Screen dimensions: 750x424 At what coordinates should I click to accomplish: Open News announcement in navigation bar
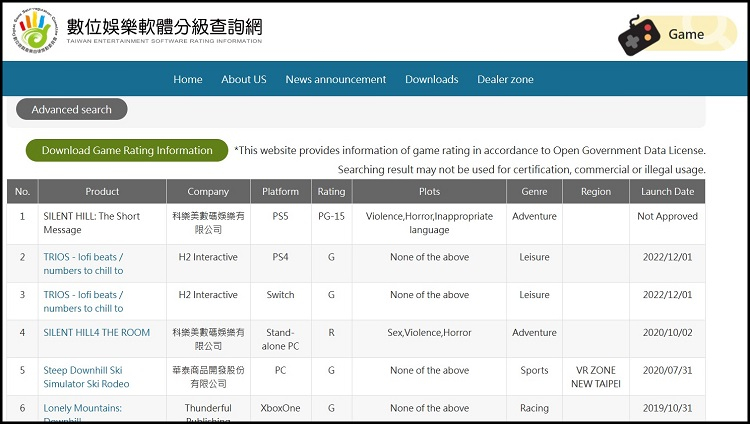[x=335, y=79]
